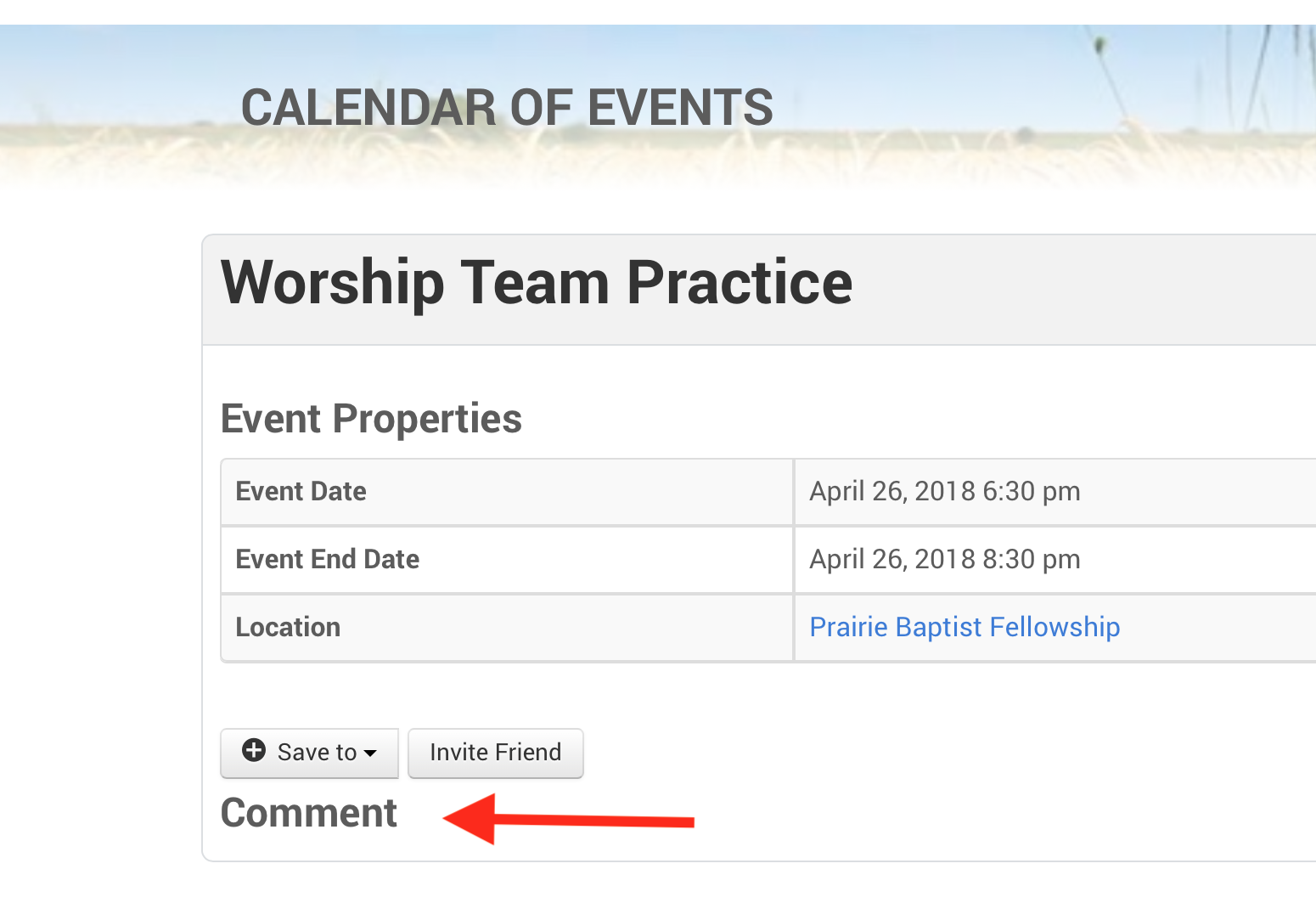Click the Event Properties heading
The image size is (1316, 903).
click(371, 419)
